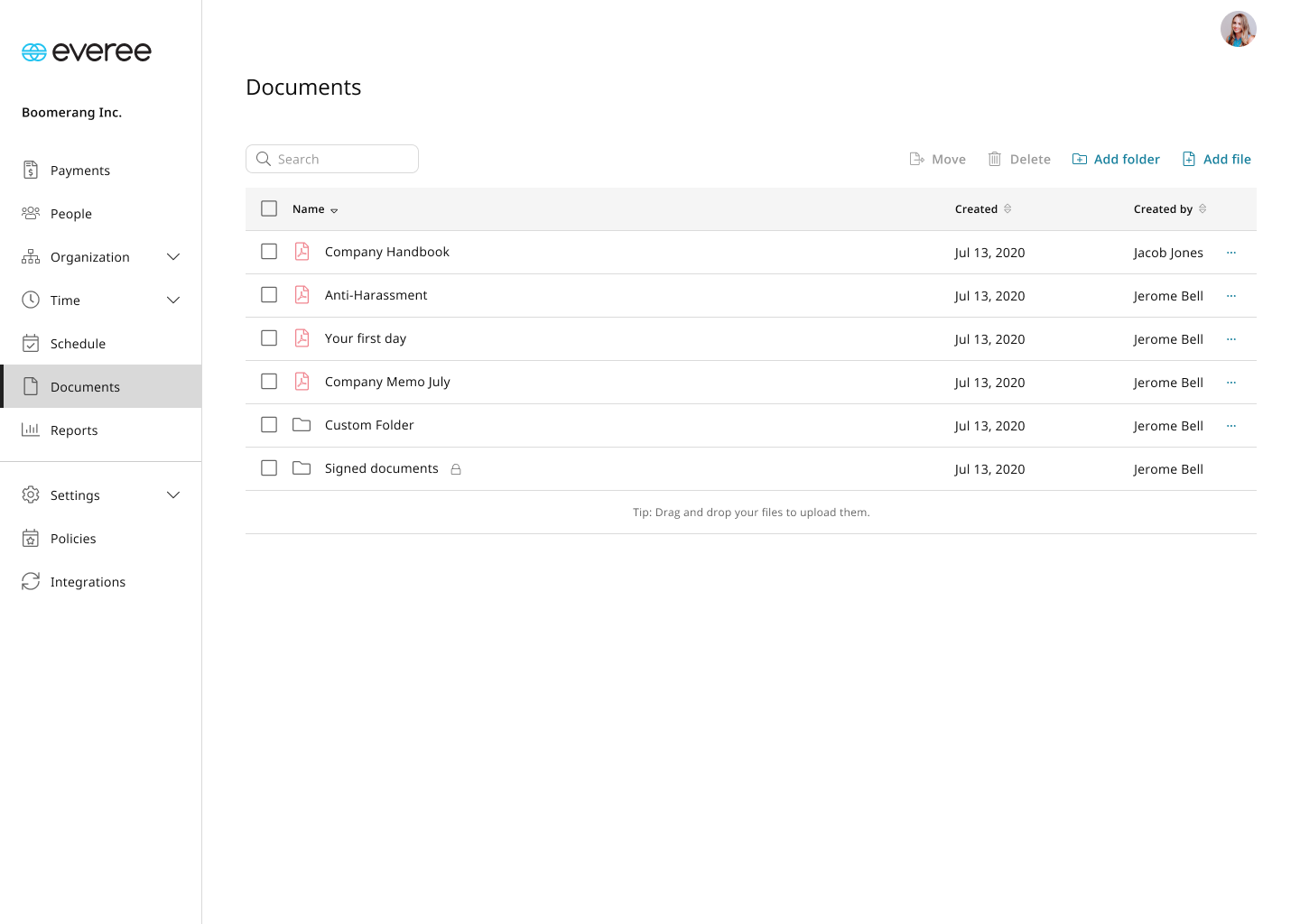This screenshot has width=1300, height=924.
Task: Click the lock icon next to Signed documents
Action: point(456,469)
